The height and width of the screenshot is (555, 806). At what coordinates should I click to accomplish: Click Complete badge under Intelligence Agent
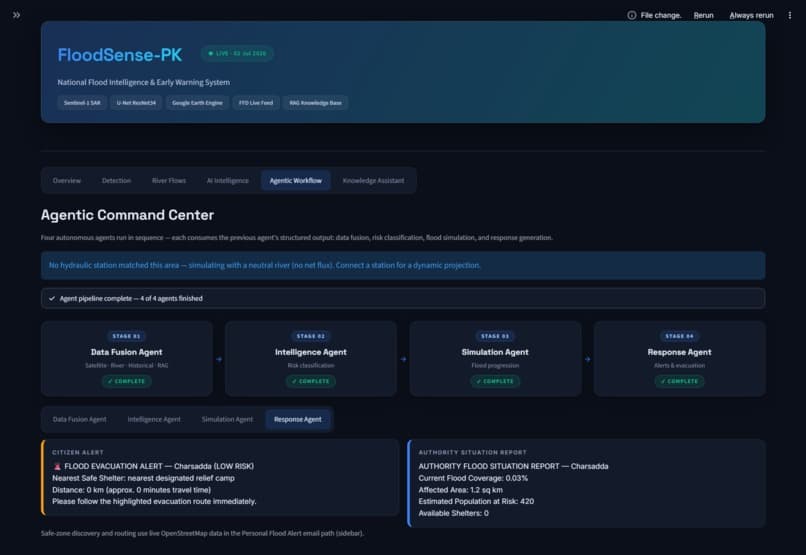(310, 381)
